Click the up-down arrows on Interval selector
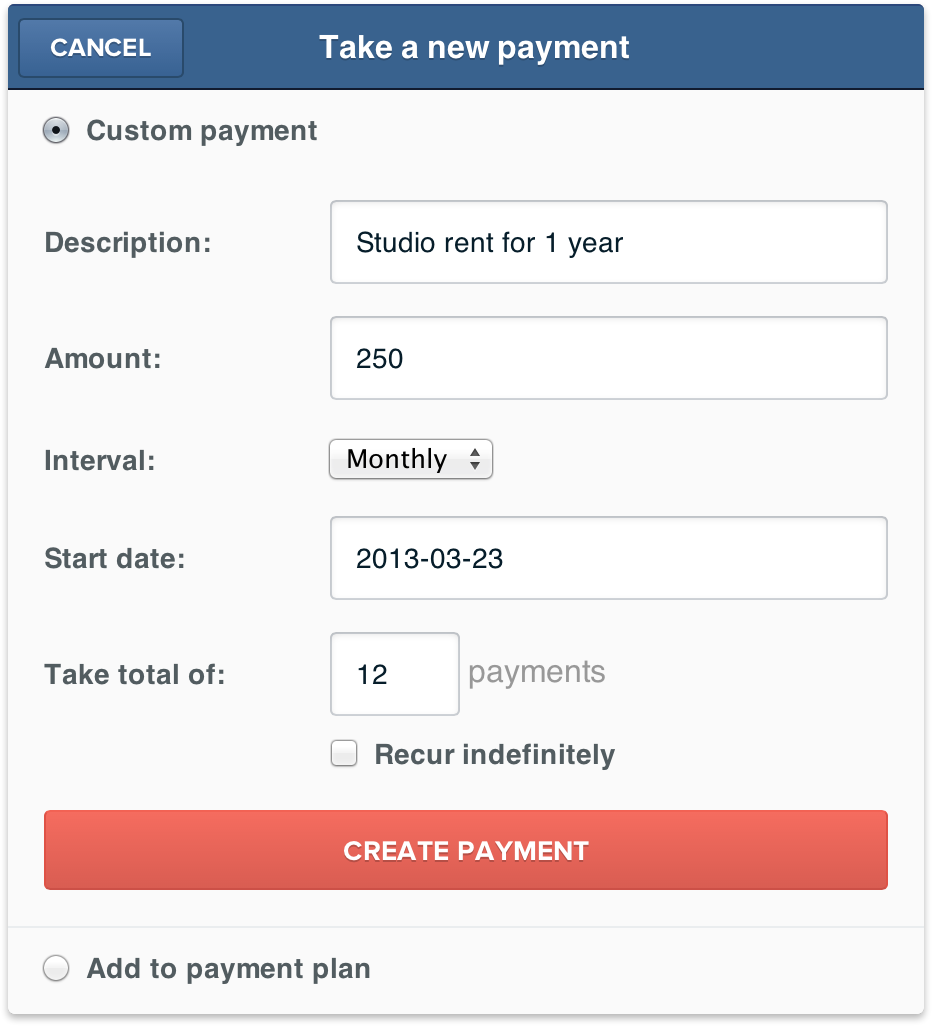The height and width of the screenshot is (1026, 932). tap(475, 459)
